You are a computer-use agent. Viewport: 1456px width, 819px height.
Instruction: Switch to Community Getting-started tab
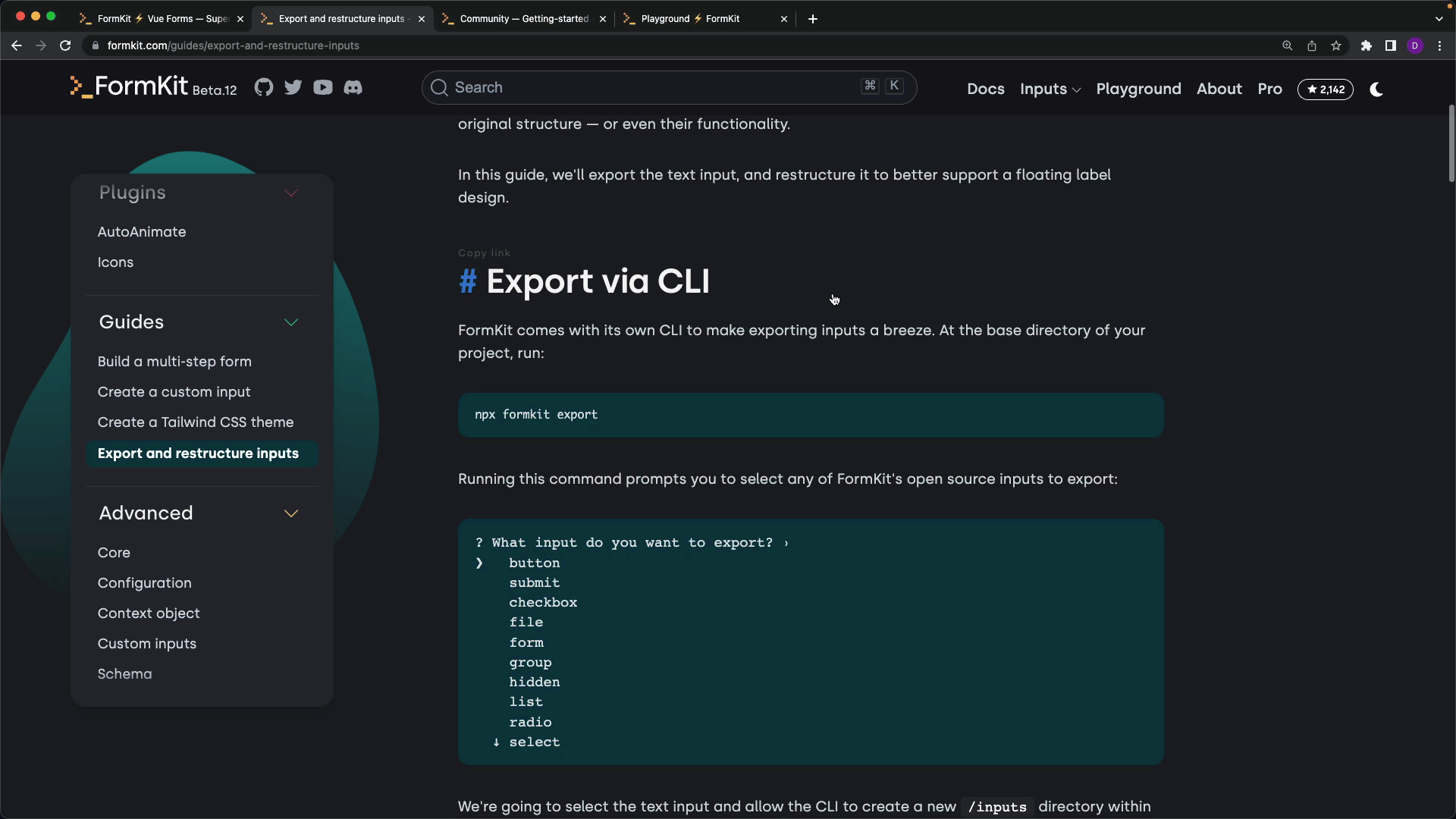click(x=523, y=19)
